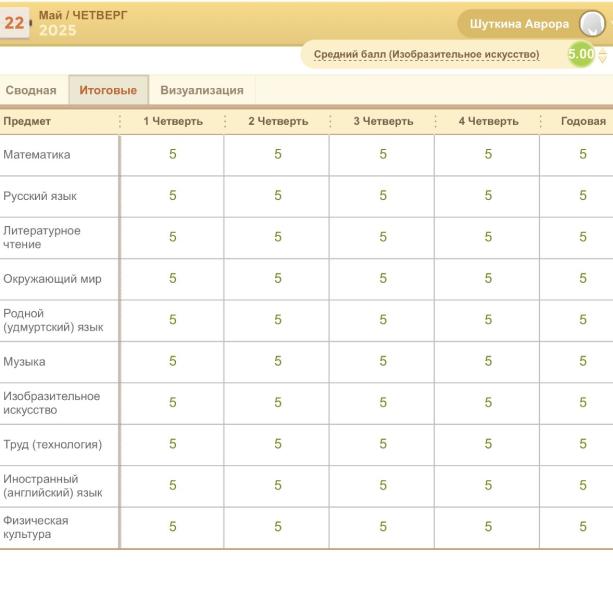Click Иностранный язык 4 Четверть grade
Viewport: 613px width, 600px height.
[488, 485]
